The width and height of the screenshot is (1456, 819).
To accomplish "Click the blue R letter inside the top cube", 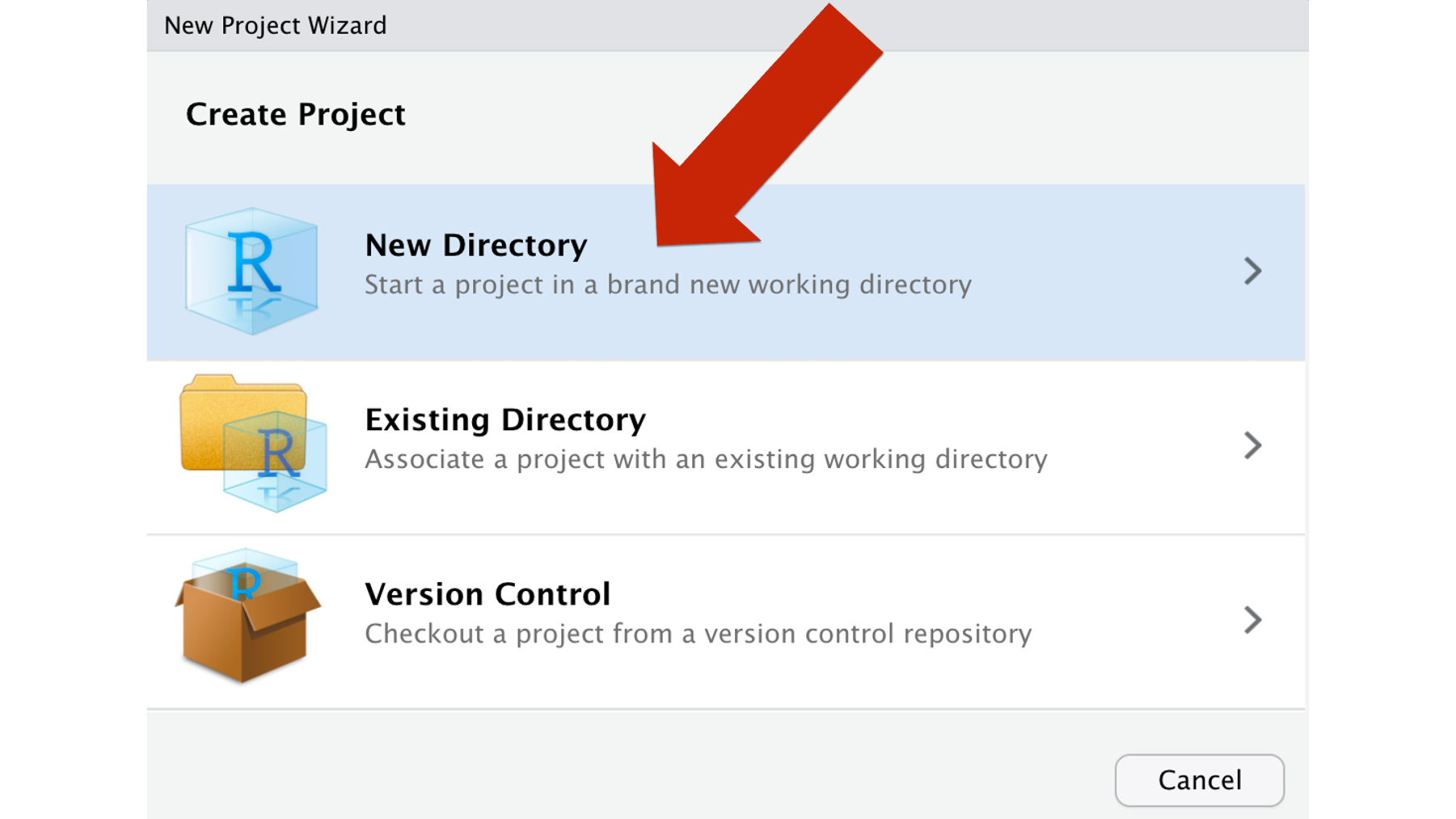I will (253, 263).
